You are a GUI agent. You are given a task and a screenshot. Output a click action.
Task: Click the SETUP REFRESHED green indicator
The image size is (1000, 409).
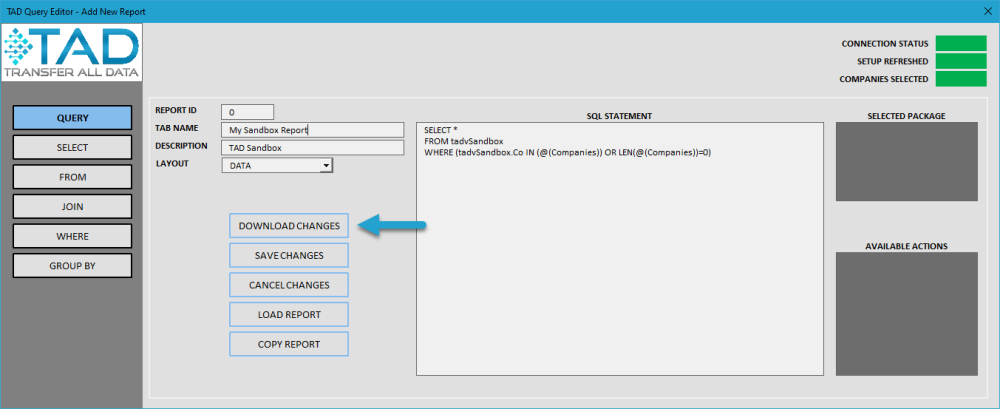(961, 61)
